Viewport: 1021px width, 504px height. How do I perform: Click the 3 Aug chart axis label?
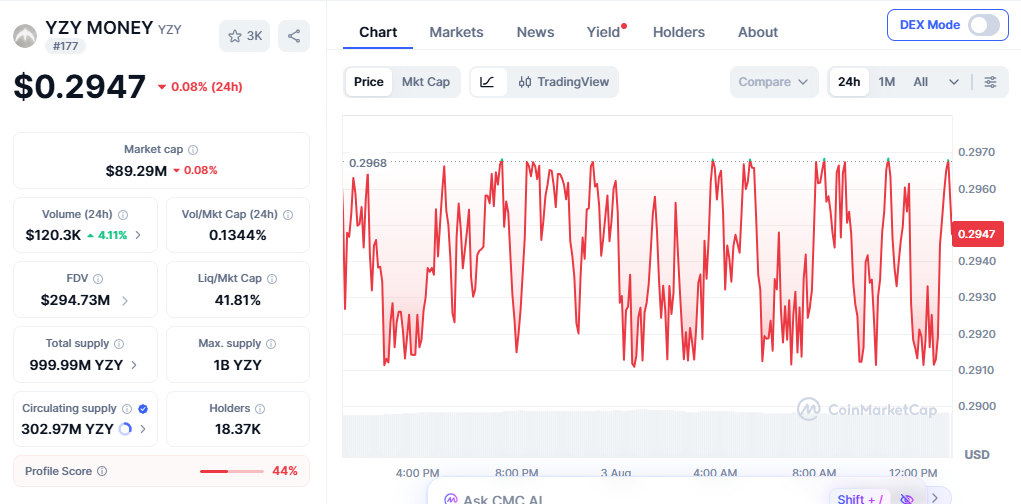(x=615, y=473)
